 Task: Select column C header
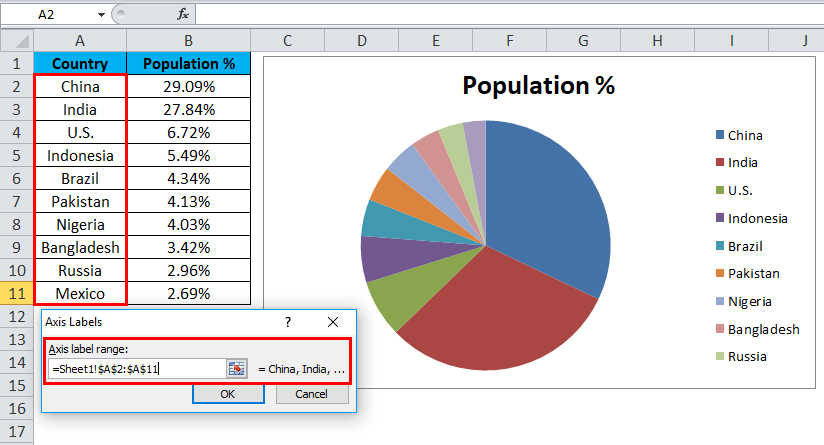pyautogui.click(x=287, y=40)
